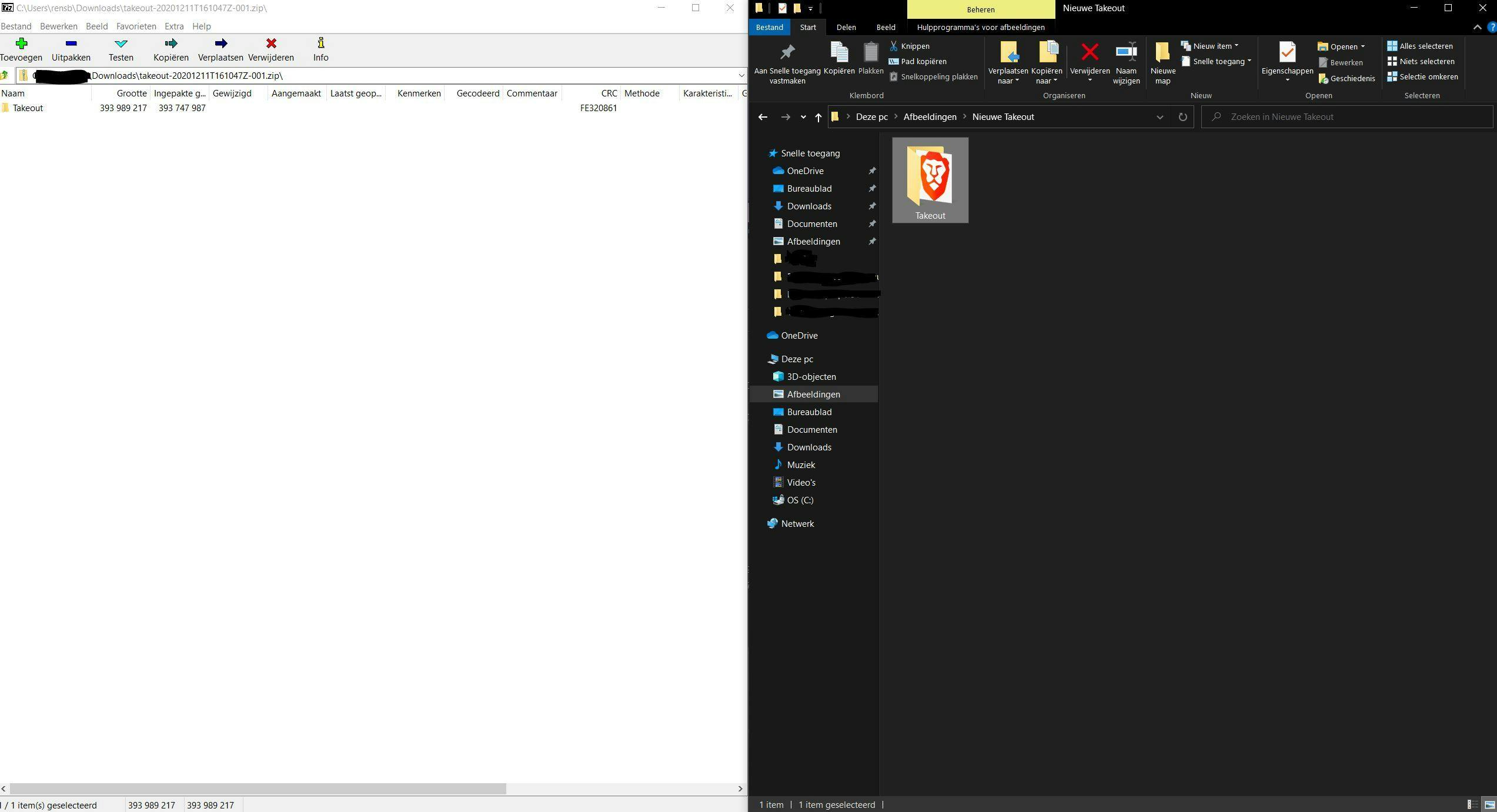Viewport: 1497px width, 812px height.
Task: Click the Testen archive icon
Action: click(121, 44)
